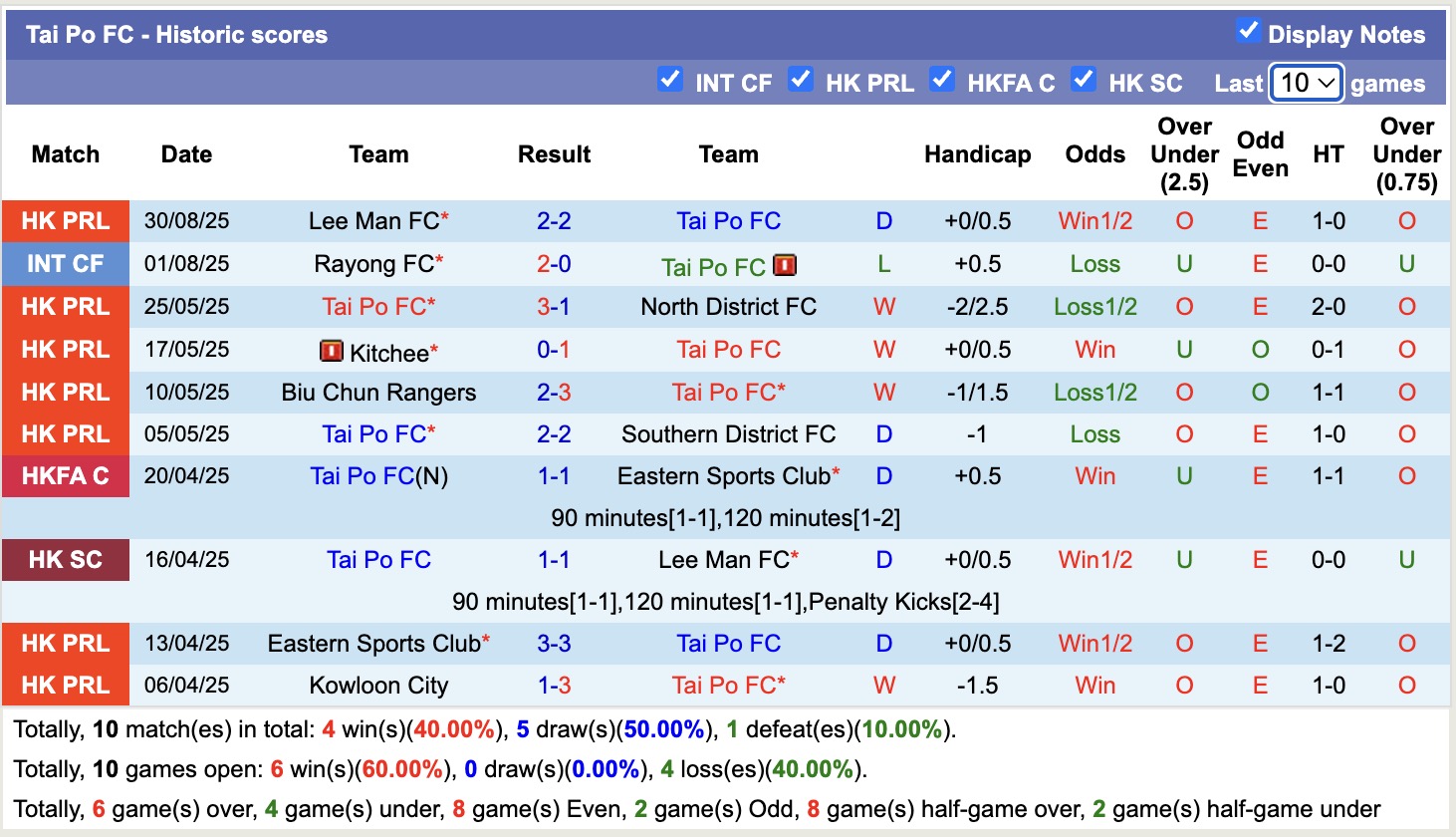Image resolution: width=1456 pixels, height=837 pixels.
Task: Select the blue INT CF competition badge
Action: 65,264
